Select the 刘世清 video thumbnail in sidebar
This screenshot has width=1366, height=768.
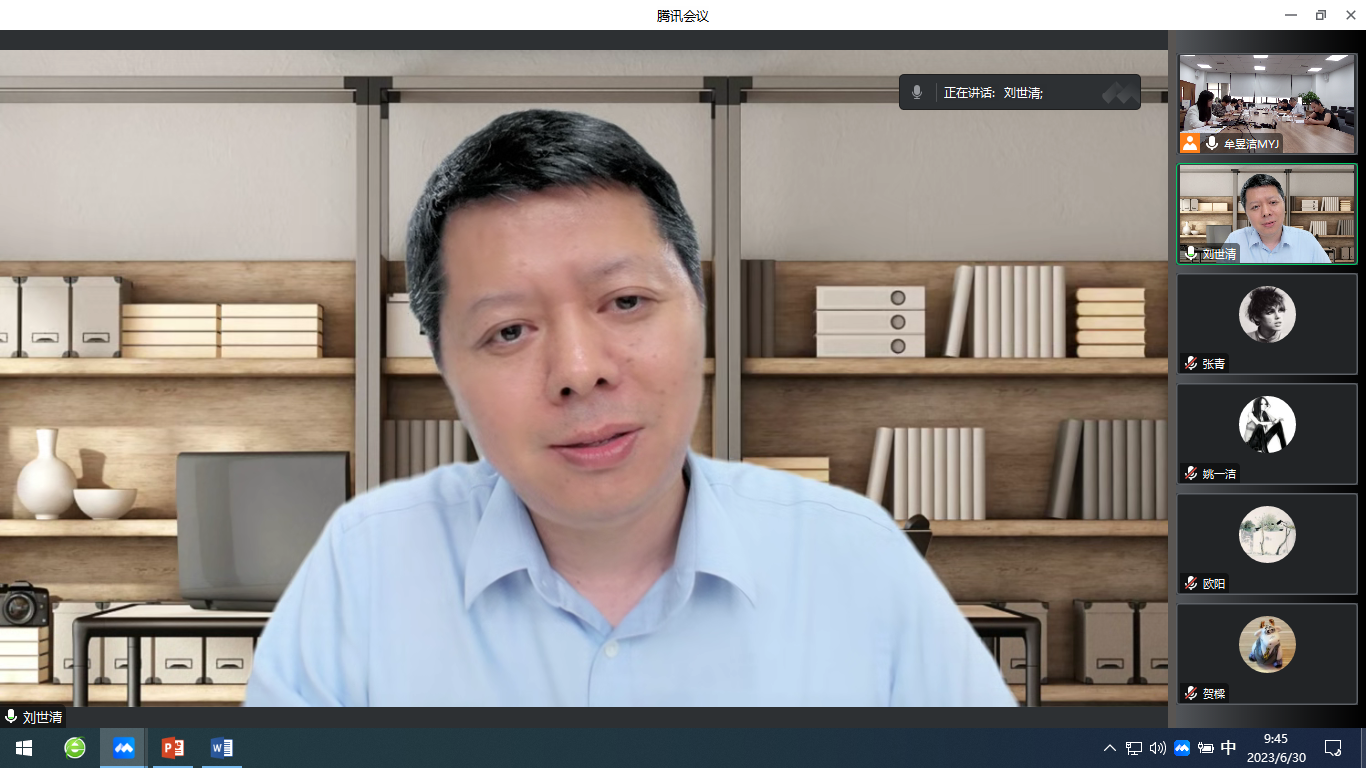click(x=1267, y=214)
